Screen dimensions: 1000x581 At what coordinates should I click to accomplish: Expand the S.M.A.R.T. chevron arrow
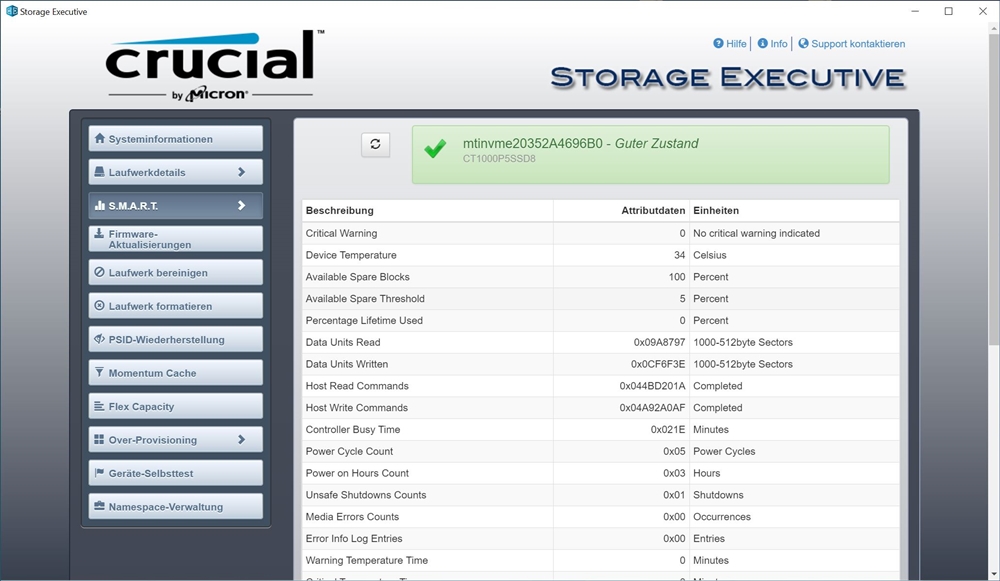tap(241, 205)
